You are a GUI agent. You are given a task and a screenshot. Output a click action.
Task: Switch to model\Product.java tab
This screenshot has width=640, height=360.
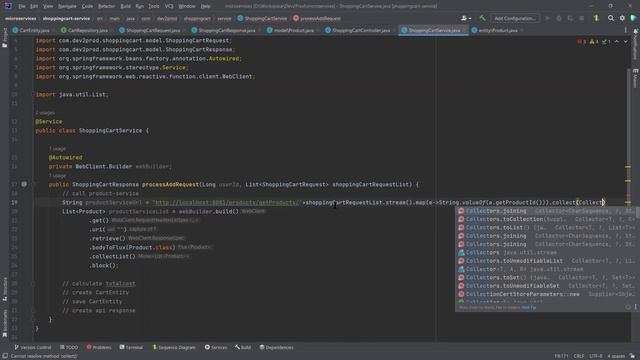[x=293, y=30]
